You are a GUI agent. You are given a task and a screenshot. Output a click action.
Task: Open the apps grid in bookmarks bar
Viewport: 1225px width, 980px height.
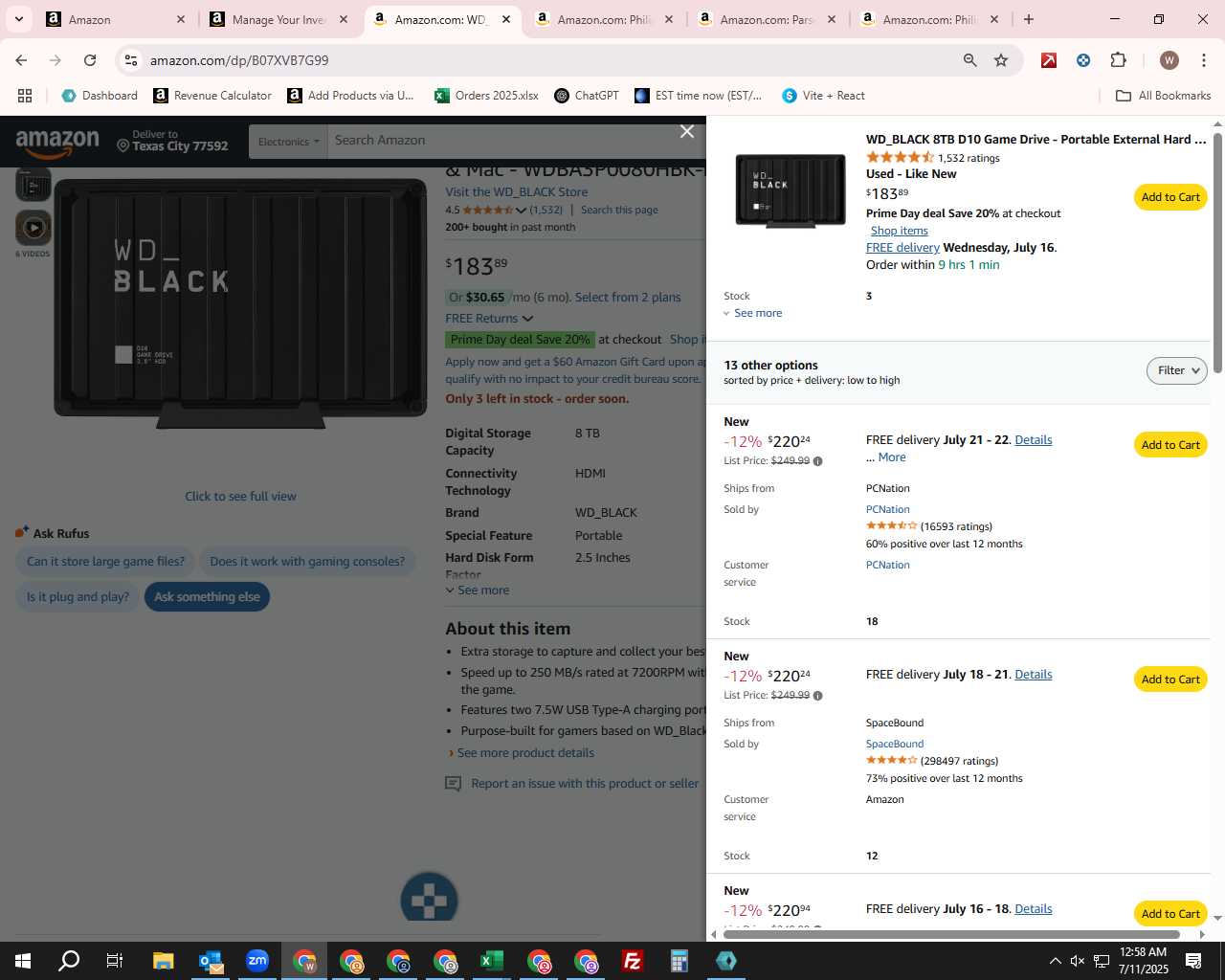[x=25, y=96]
